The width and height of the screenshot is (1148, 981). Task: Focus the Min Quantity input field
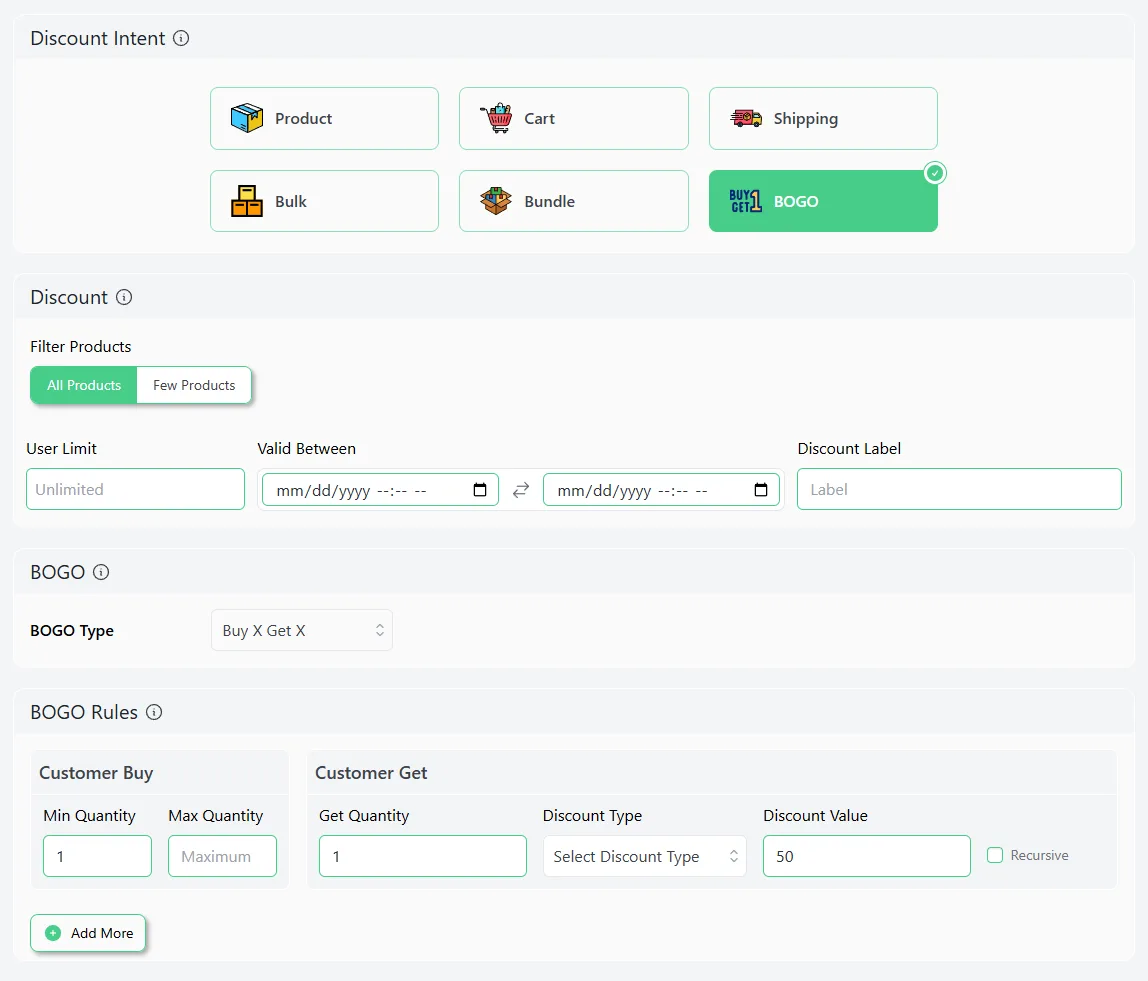pyautogui.click(x=97, y=856)
